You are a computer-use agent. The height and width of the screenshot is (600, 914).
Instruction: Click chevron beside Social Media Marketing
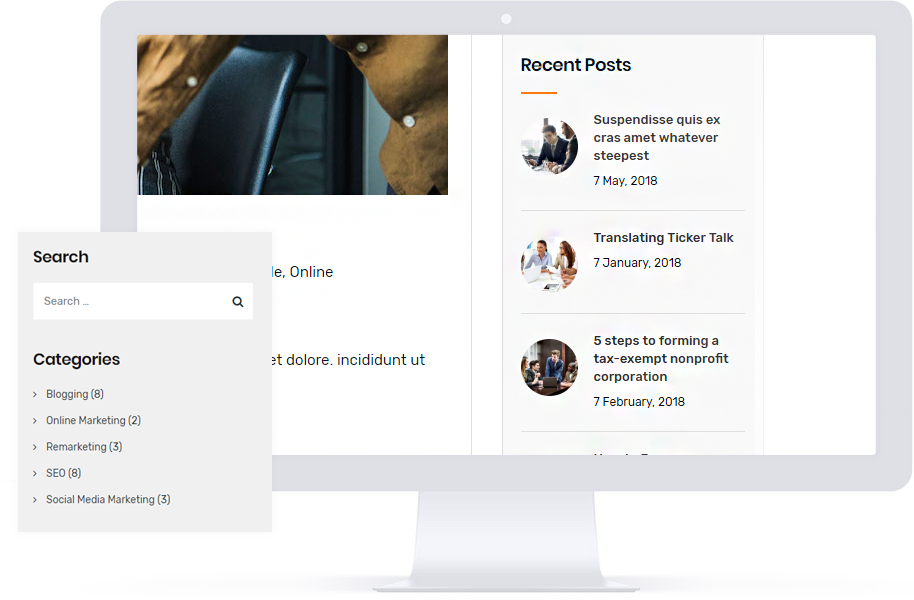35,500
